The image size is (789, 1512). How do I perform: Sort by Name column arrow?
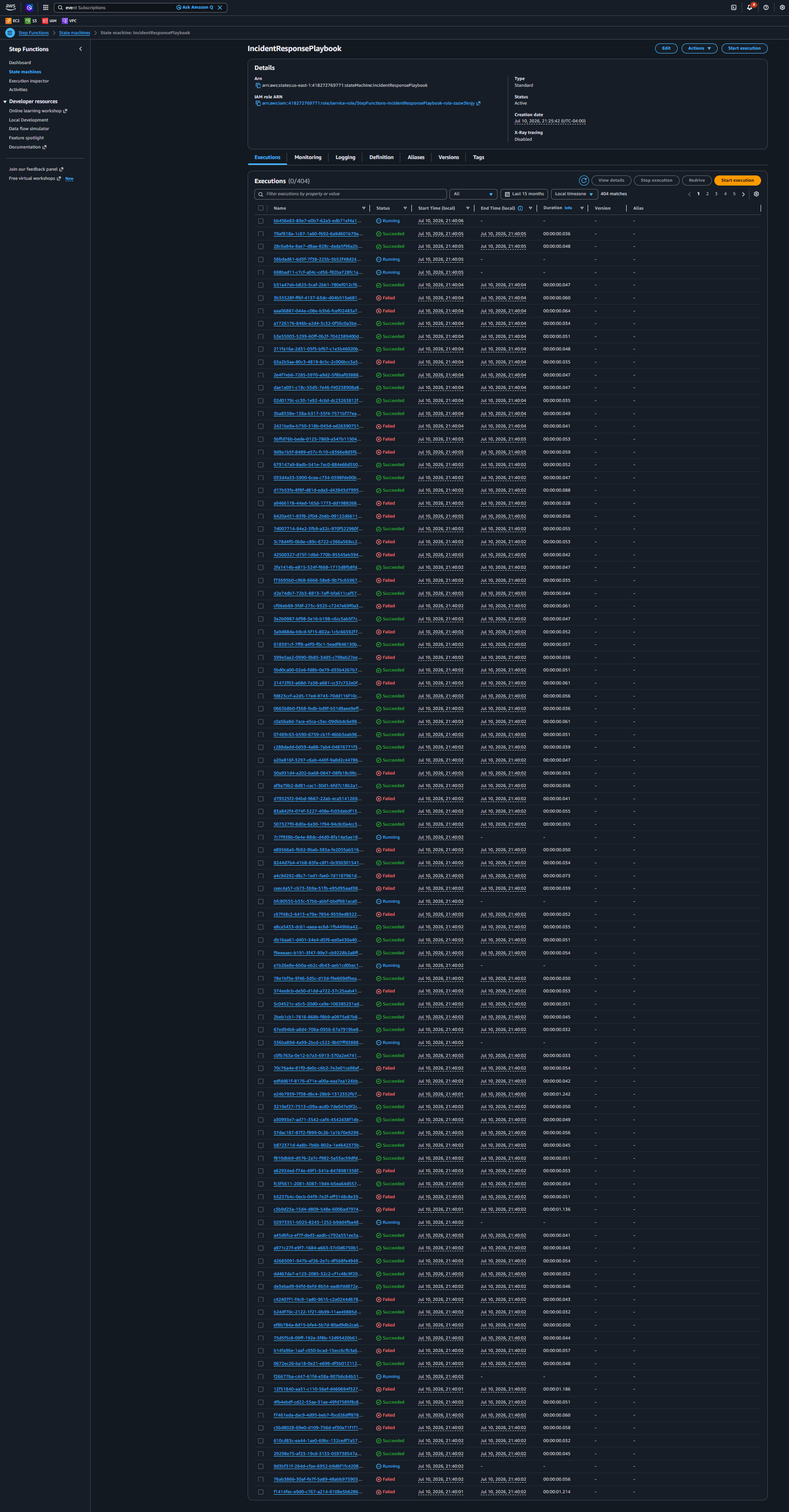(364, 208)
